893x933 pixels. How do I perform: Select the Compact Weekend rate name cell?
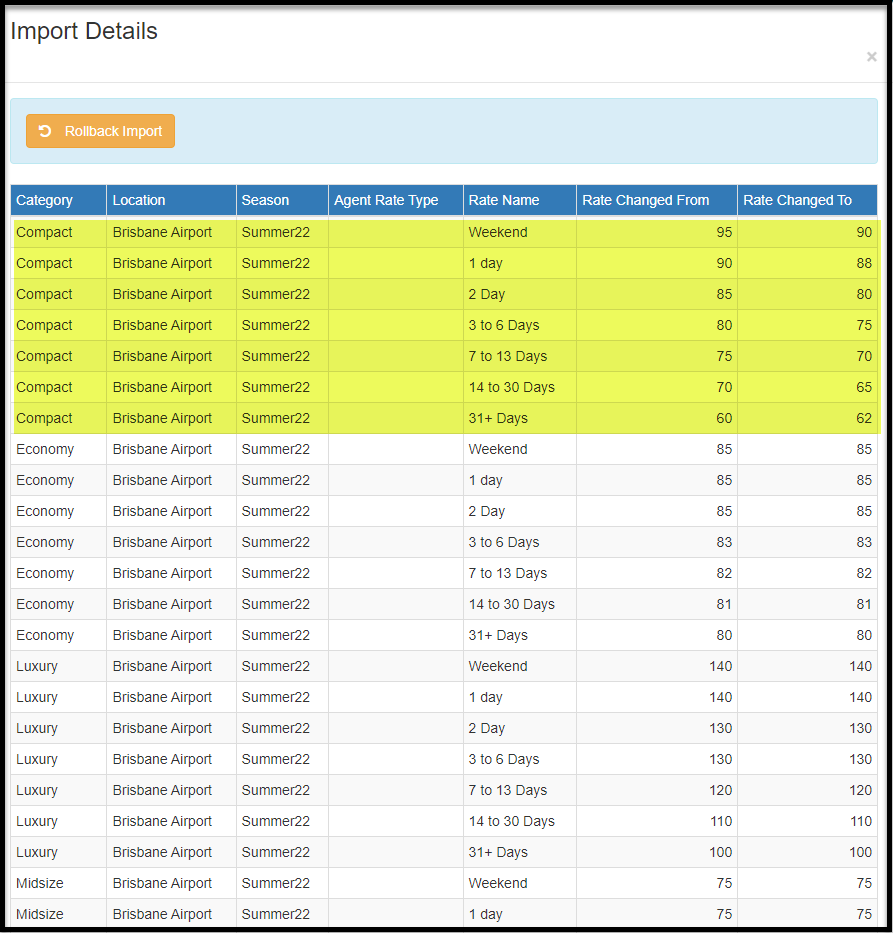point(519,232)
